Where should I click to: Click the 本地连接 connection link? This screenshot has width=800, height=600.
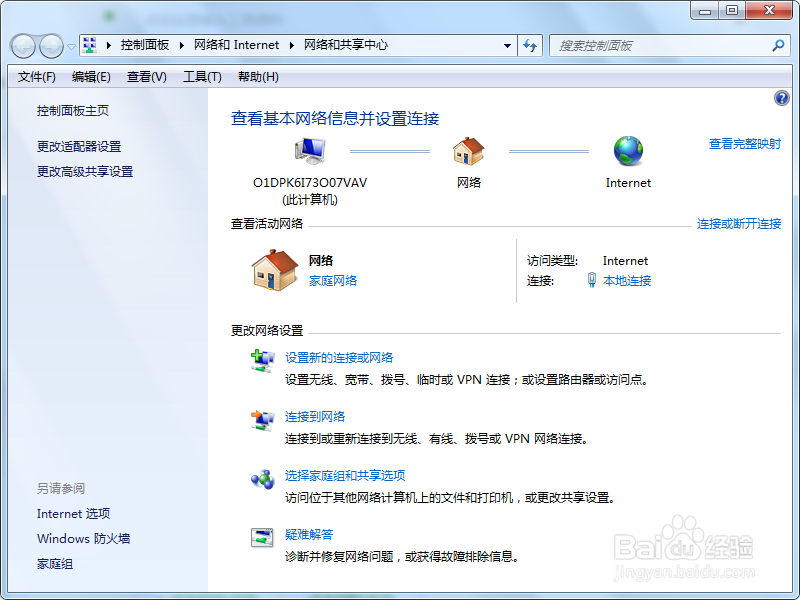(630, 280)
